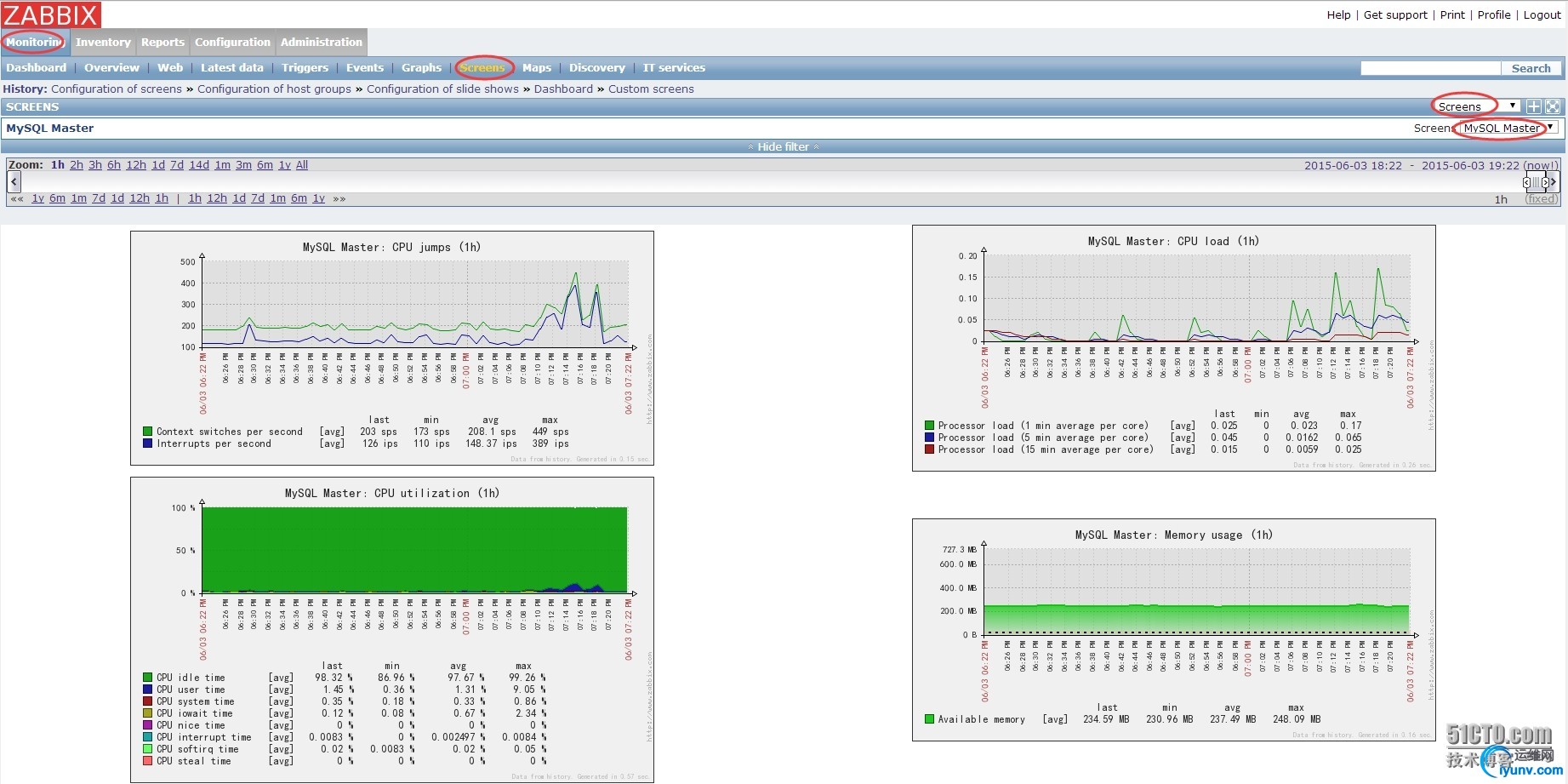Set zoom to All
The height and width of the screenshot is (784, 1568).
point(302,165)
